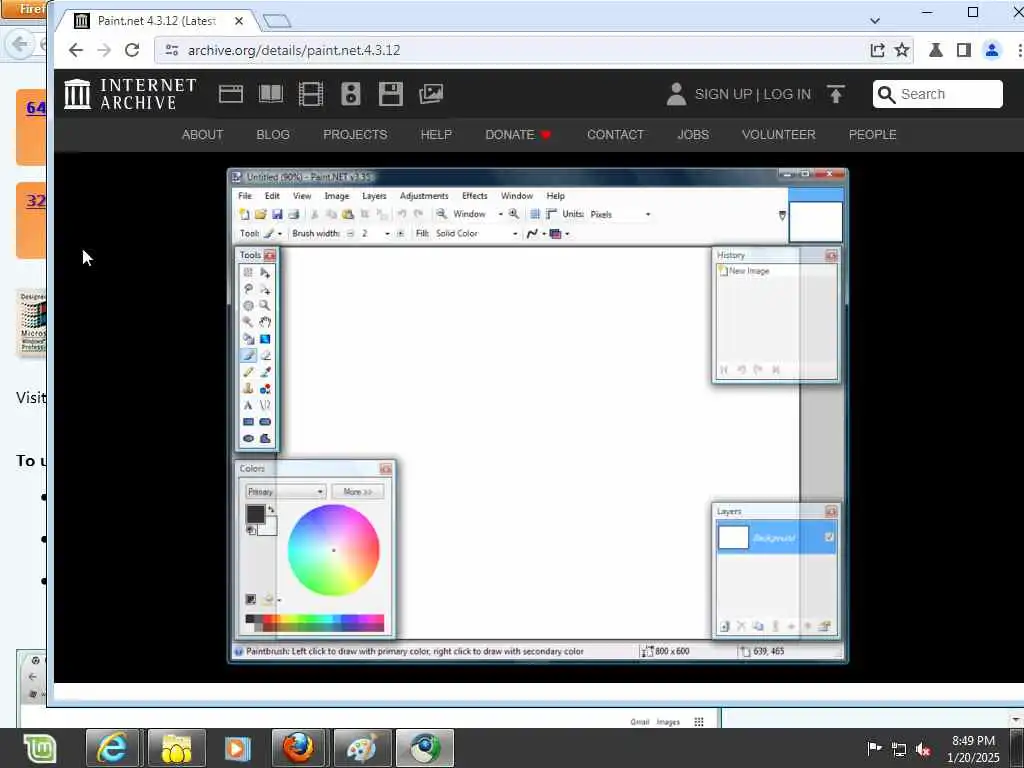Open the Internet Archive Video film icon
Image resolution: width=1024 pixels, height=768 pixels.
(311, 94)
